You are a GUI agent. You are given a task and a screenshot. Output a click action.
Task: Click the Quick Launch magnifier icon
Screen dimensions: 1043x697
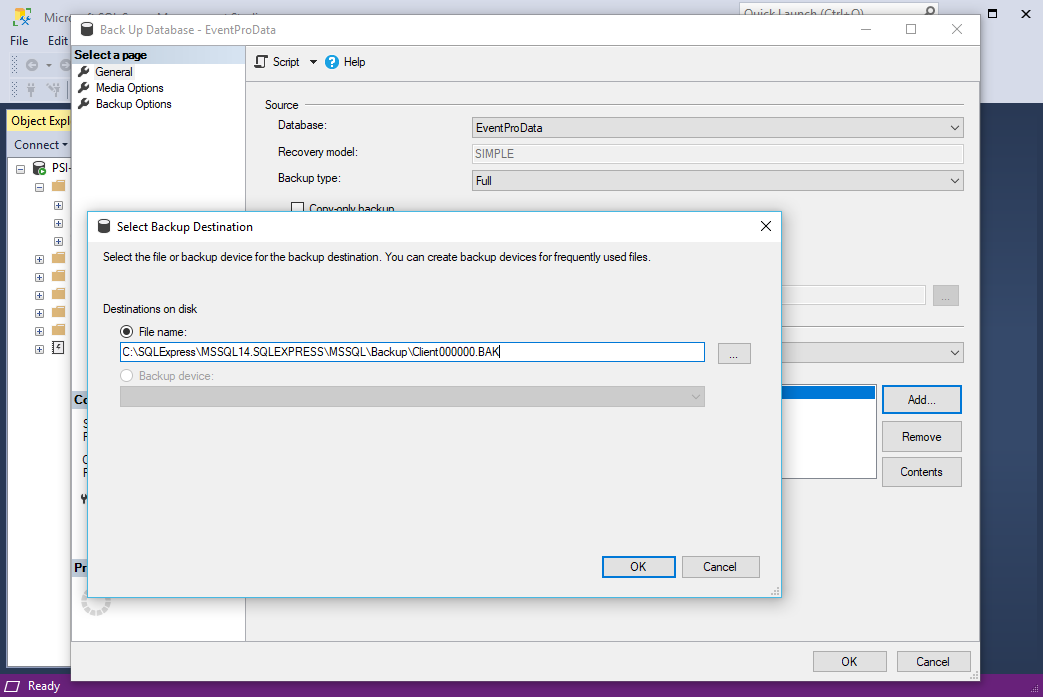[x=930, y=11]
